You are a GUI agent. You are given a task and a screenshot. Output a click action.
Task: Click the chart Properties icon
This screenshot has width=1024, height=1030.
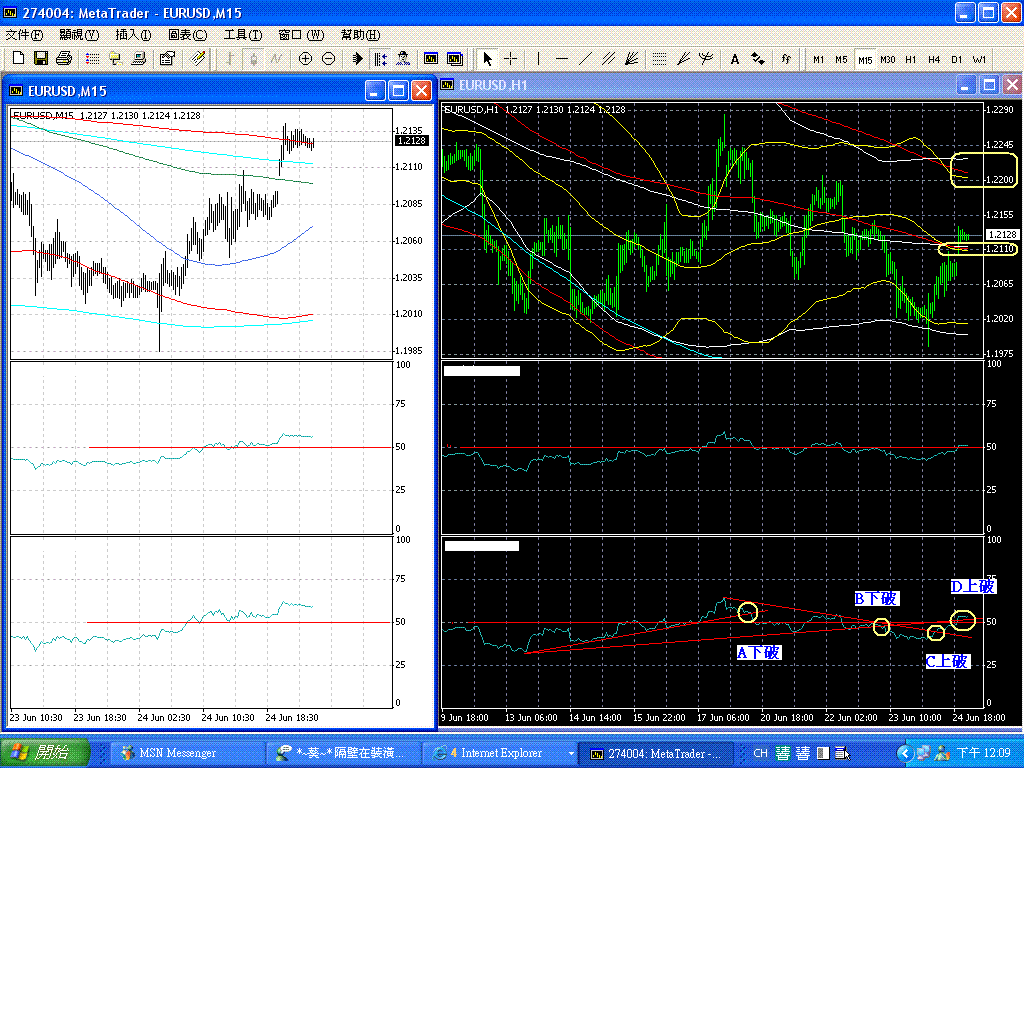coord(167,58)
